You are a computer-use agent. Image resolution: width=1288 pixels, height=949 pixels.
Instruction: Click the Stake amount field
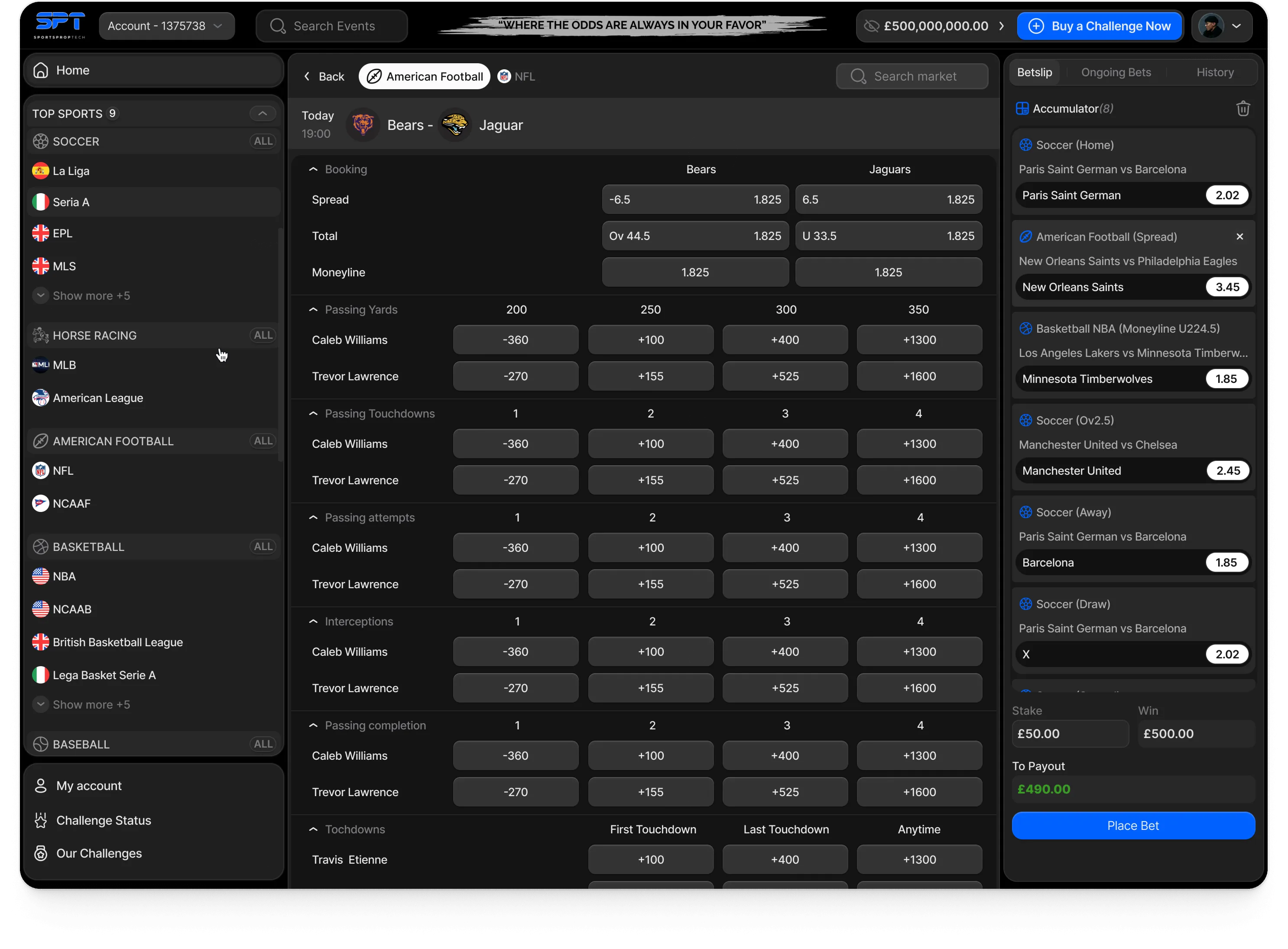click(x=1070, y=734)
